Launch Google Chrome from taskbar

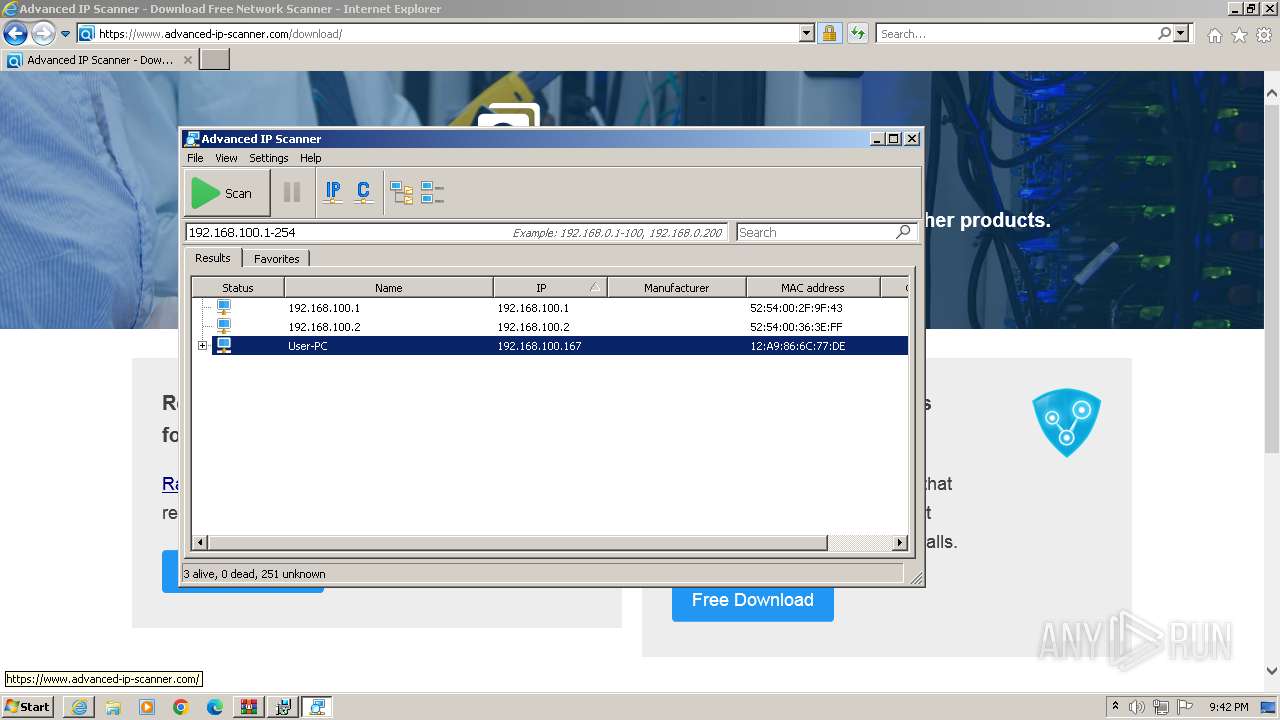(x=181, y=707)
